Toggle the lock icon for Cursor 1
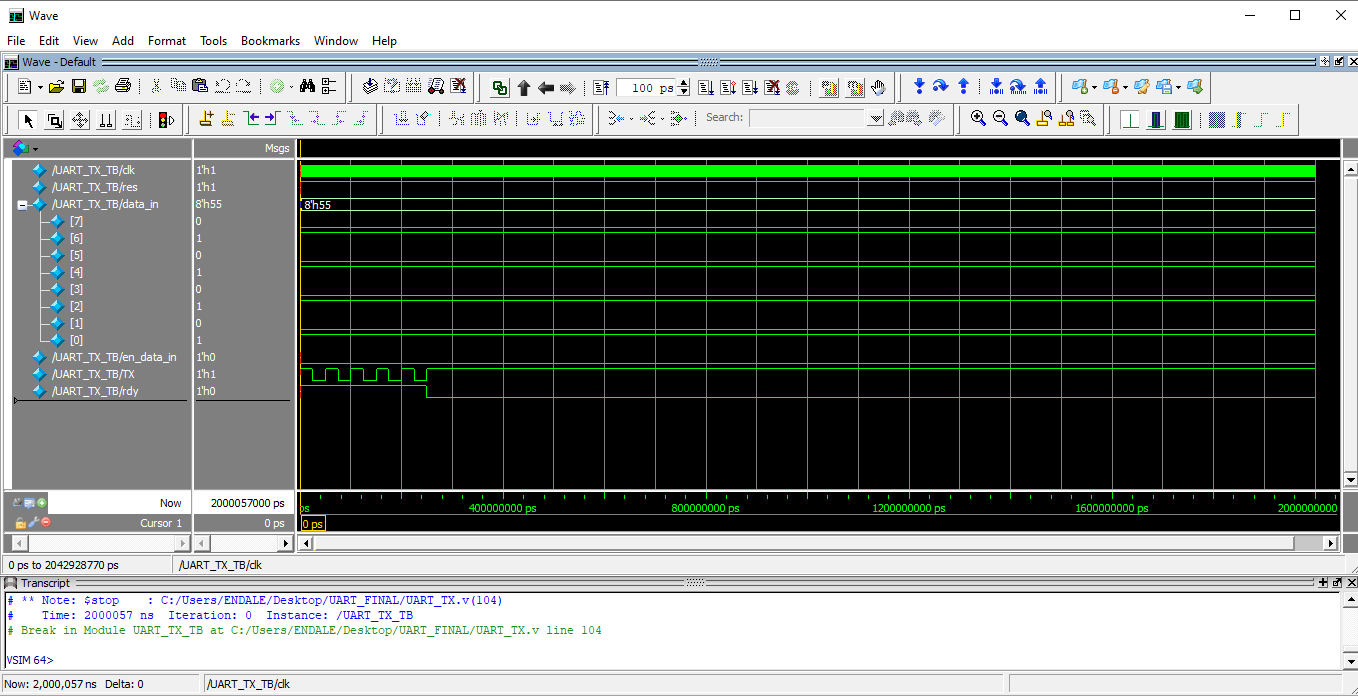Image resolution: width=1358 pixels, height=696 pixels. (20, 523)
